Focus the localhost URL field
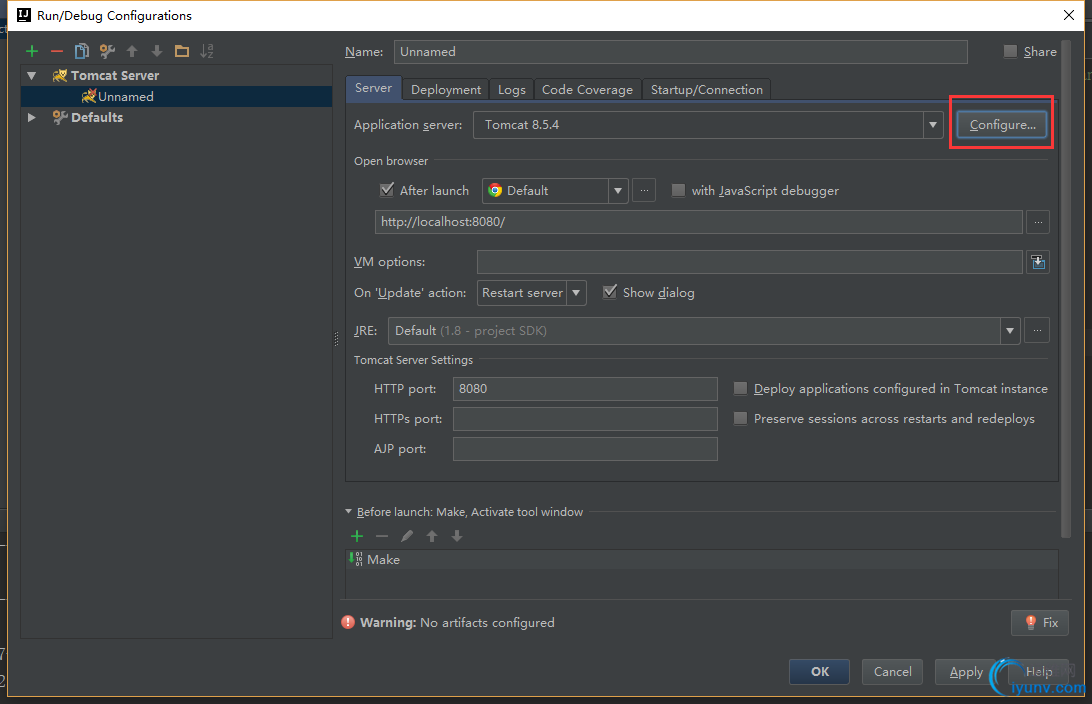 click(699, 222)
